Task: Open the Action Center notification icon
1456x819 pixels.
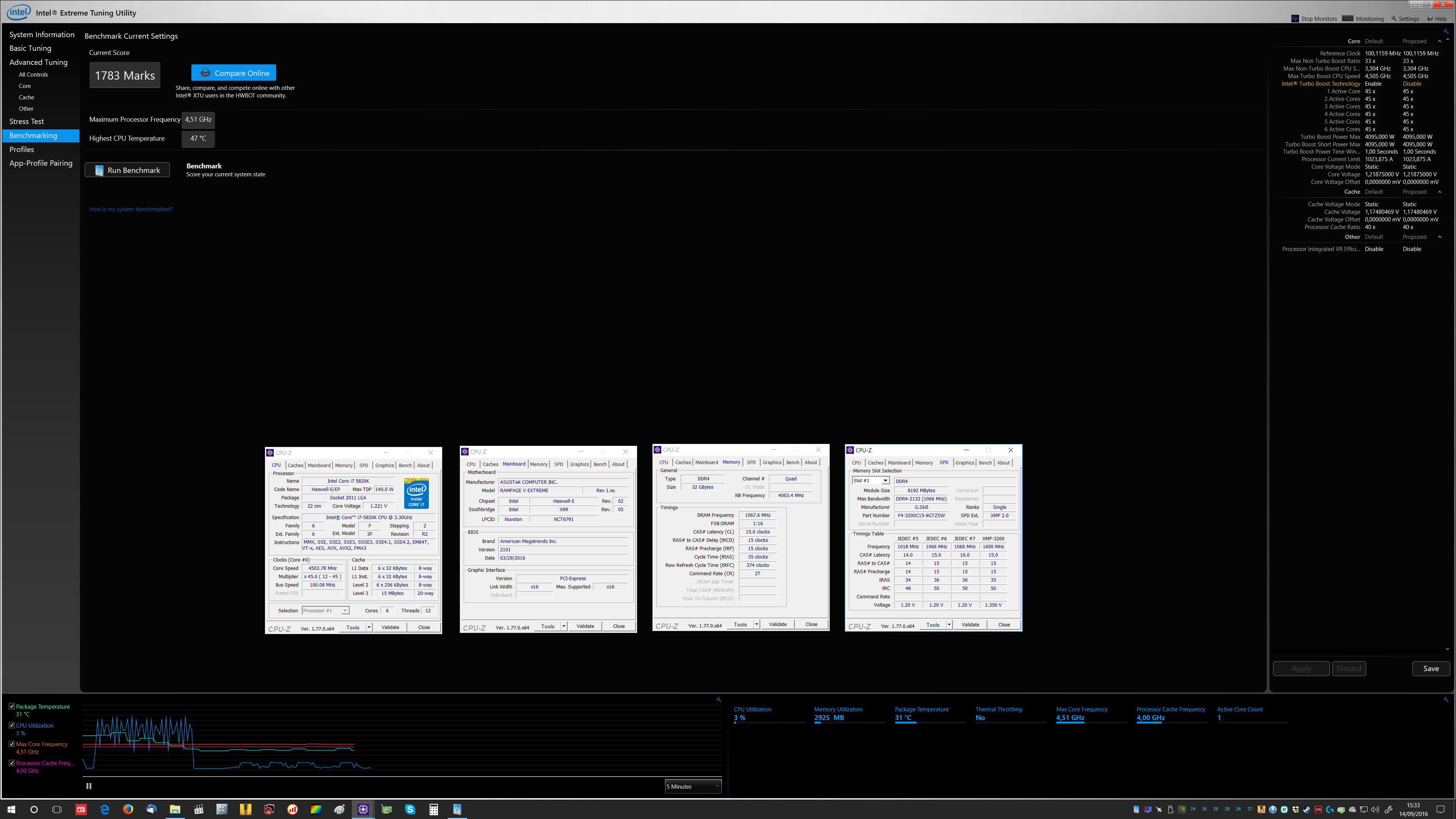Action: tap(1440, 810)
